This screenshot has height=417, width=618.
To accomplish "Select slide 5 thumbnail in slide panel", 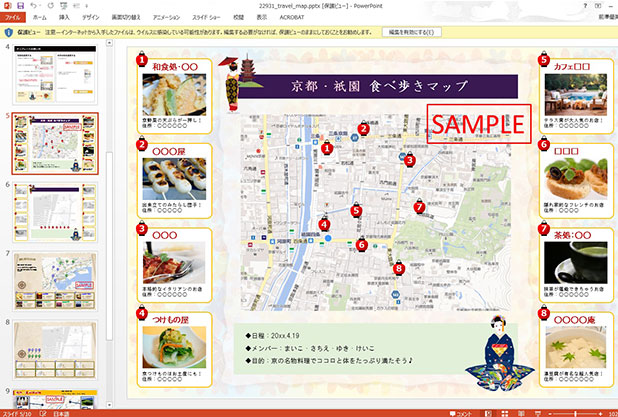I will (x=55, y=143).
